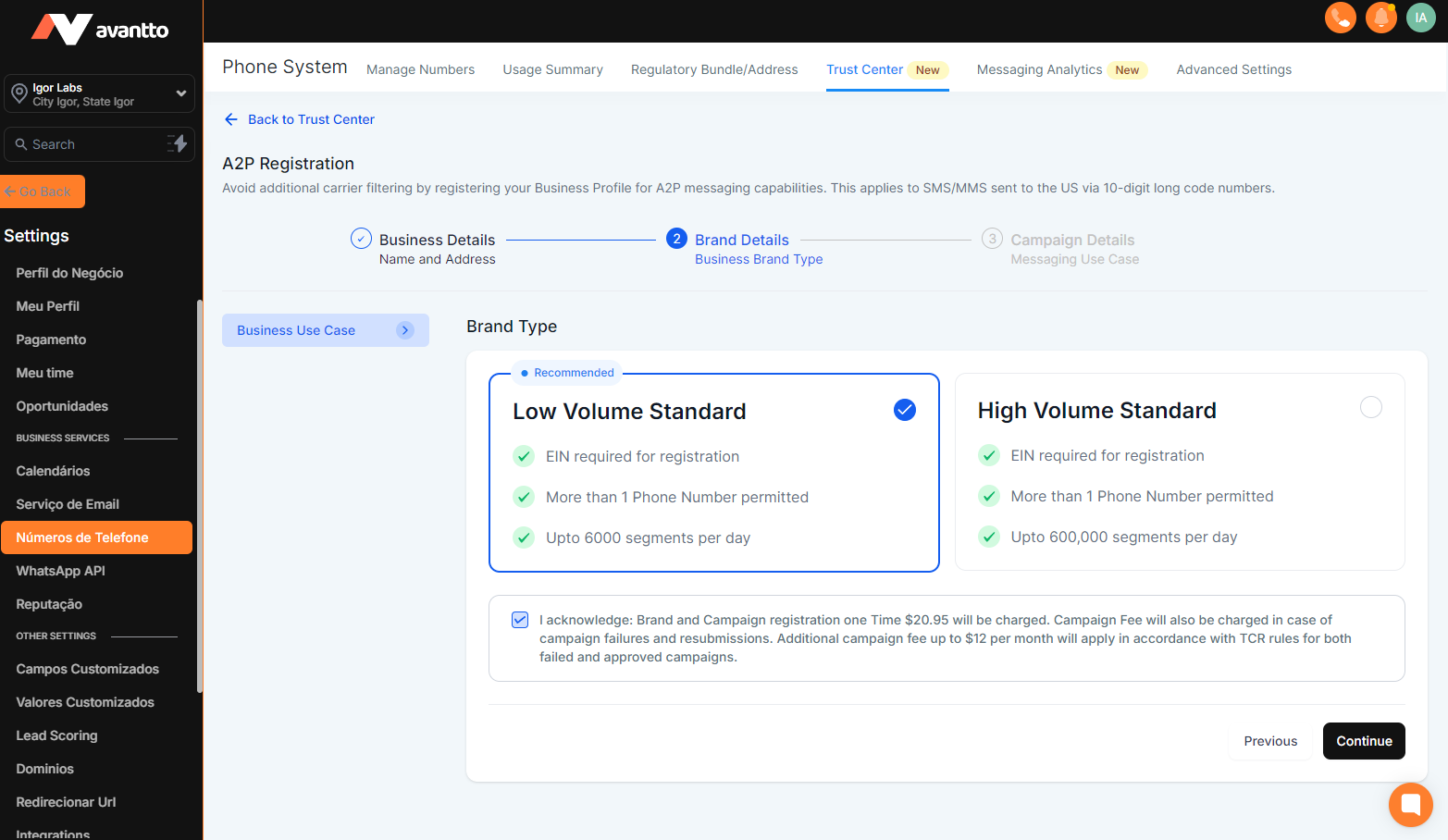Open the IA user avatar menu
Screen dimensions: 1448x840
(1420, 18)
